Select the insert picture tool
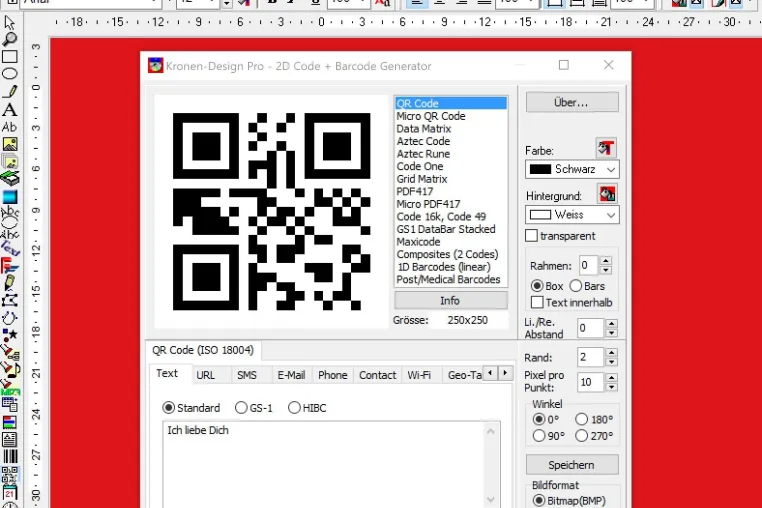The height and width of the screenshot is (508, 762). [10, 144]
